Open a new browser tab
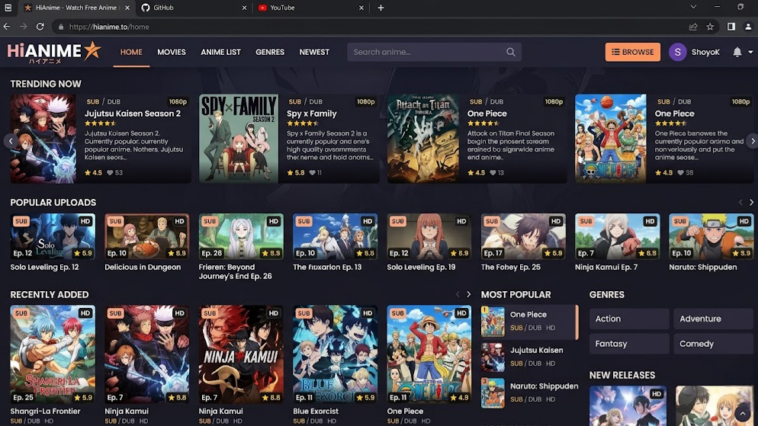This screenshot has height=426, width=758. tap(380, 8)
